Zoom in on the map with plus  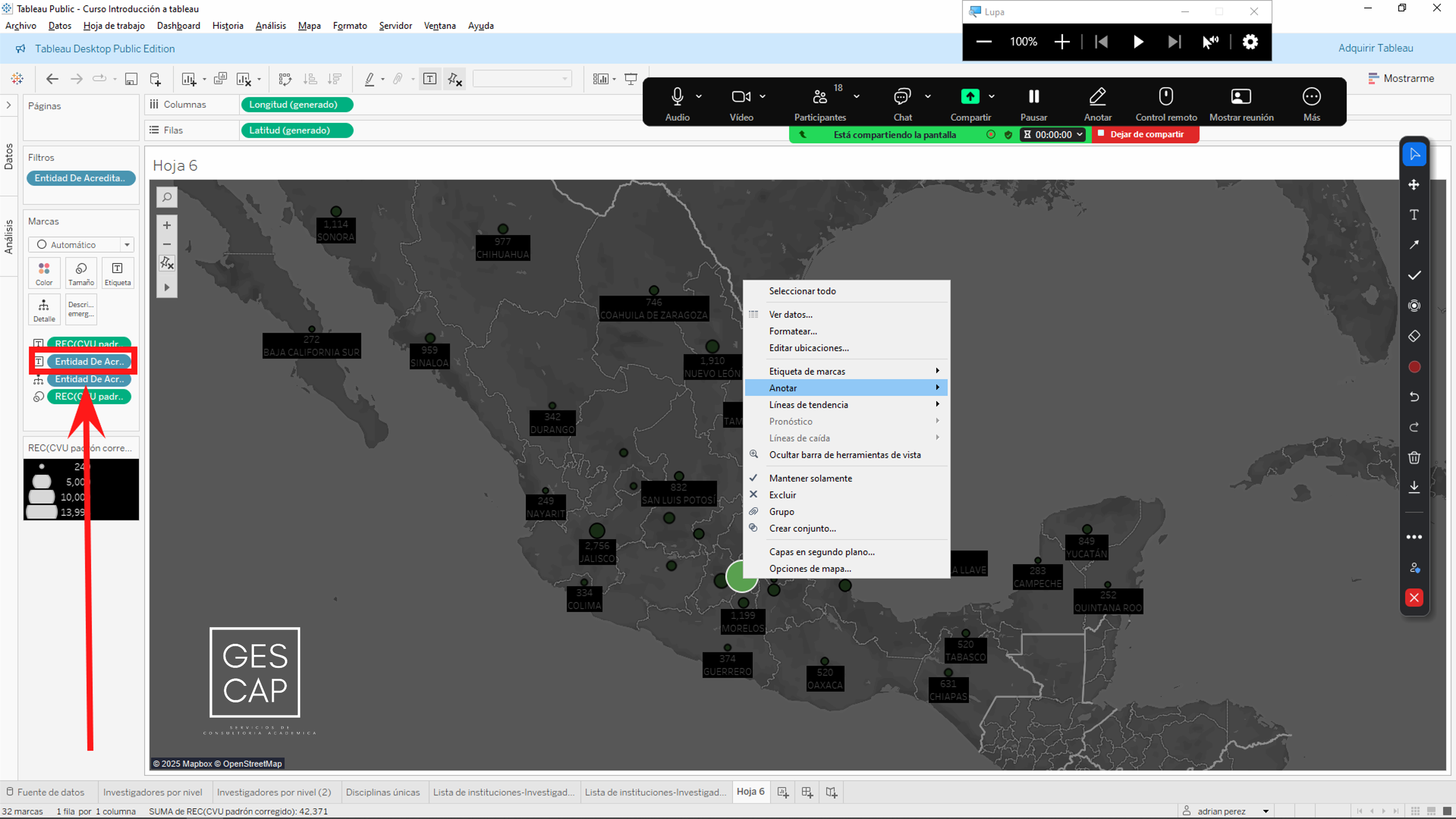pyautogui.click(x=167, y=225)
